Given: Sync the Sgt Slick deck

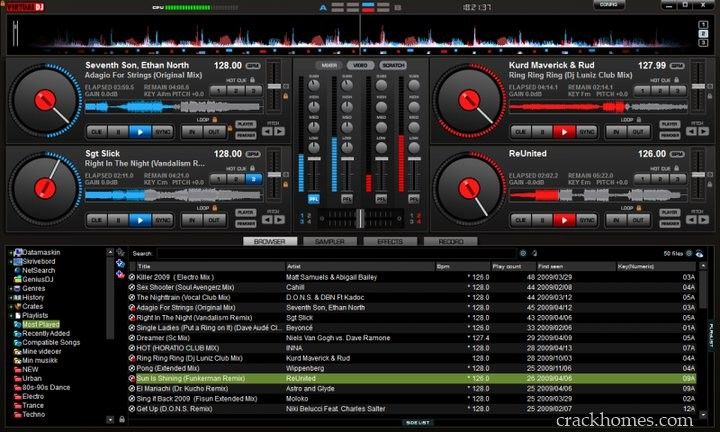Looking at the screenshot, I should pyautogui.click(x=162, y=220).
